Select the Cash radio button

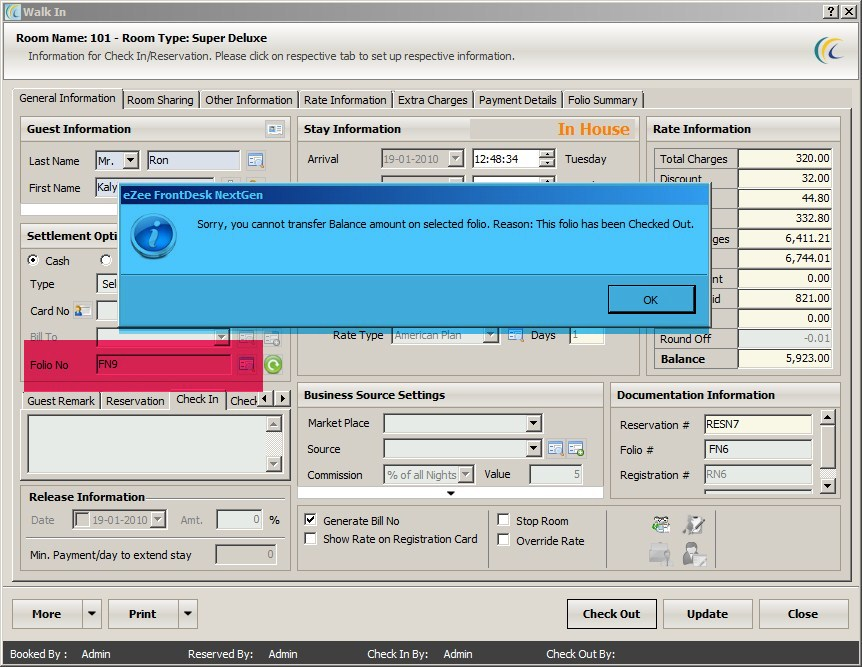tap(34, 260)
